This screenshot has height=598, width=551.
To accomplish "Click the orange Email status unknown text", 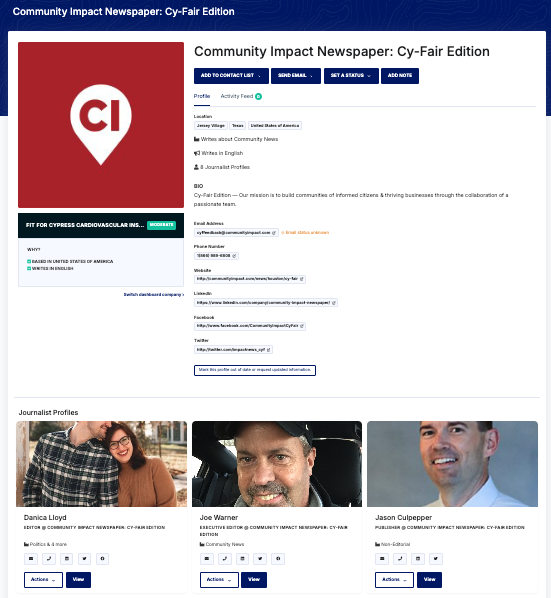I will pyautogui.click(x=305, y=233).
